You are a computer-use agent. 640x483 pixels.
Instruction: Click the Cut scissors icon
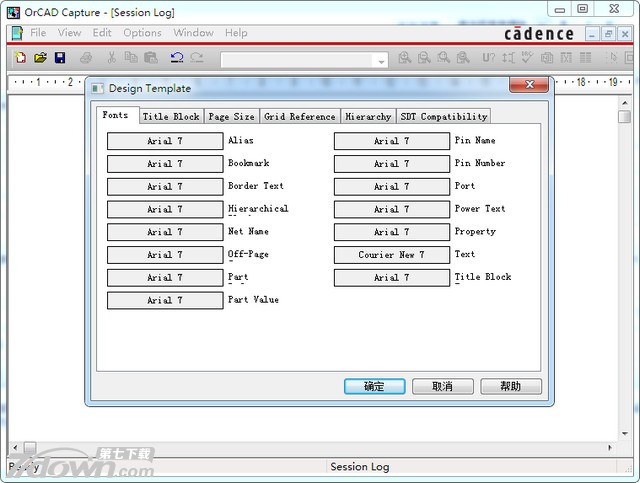point(111,58)
